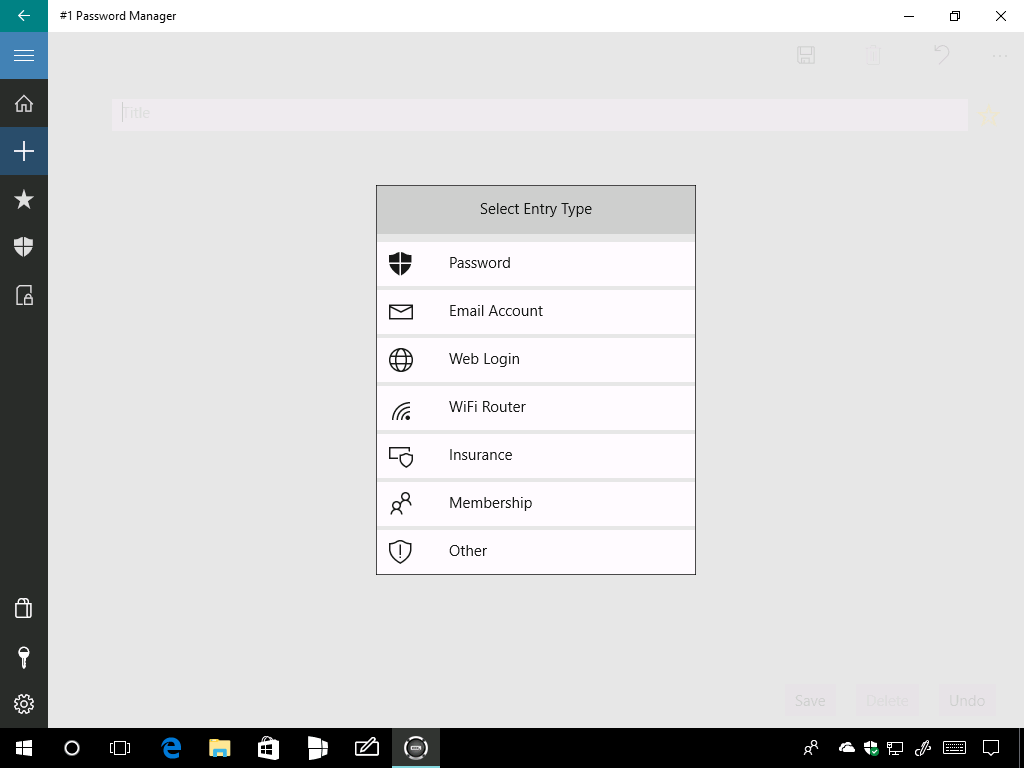Click the warning shield icon beside Other
Screen dimensions: 1024x768
[400, 552]
